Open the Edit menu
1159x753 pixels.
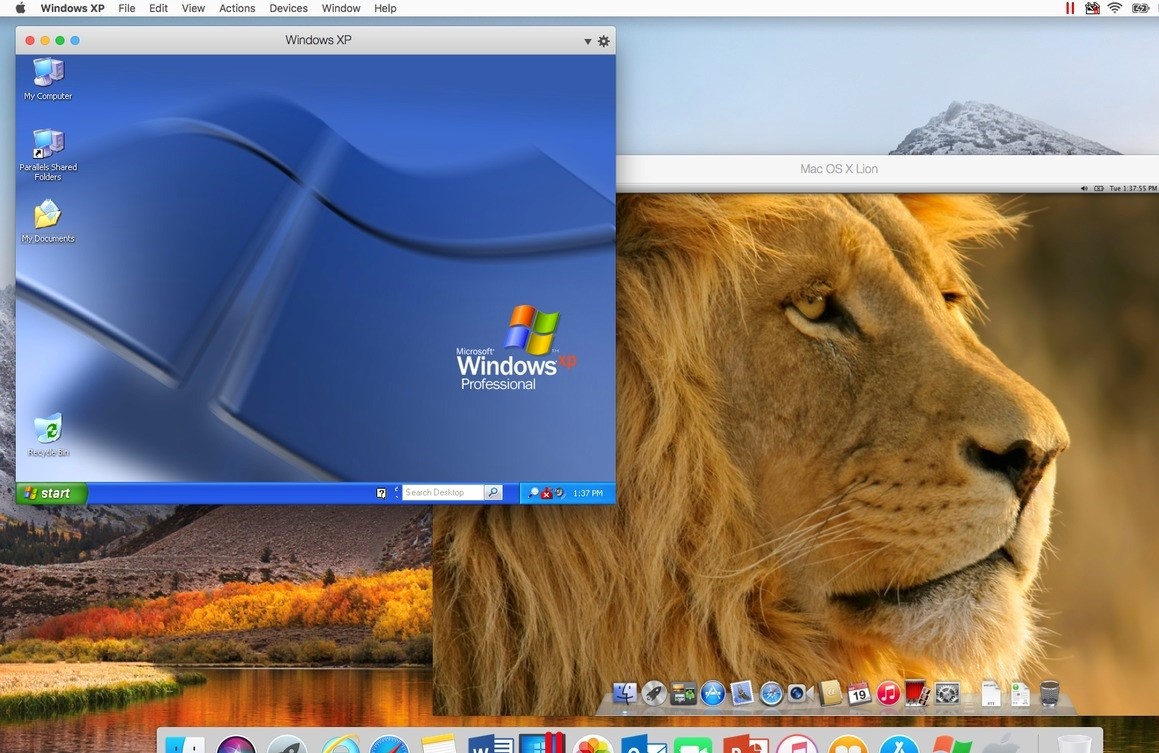[x=158, y=8]
